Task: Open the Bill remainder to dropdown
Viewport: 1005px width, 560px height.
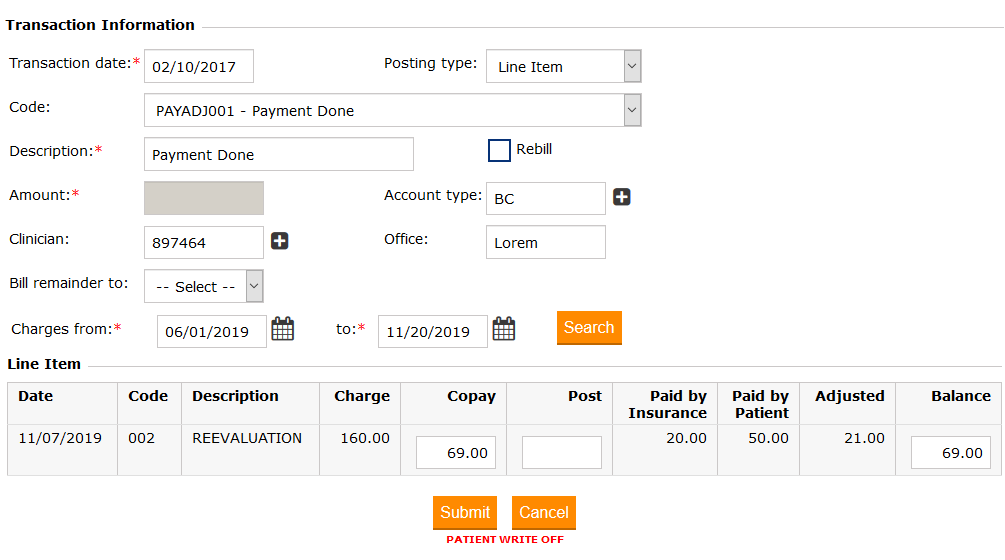Action: (204, 286)
